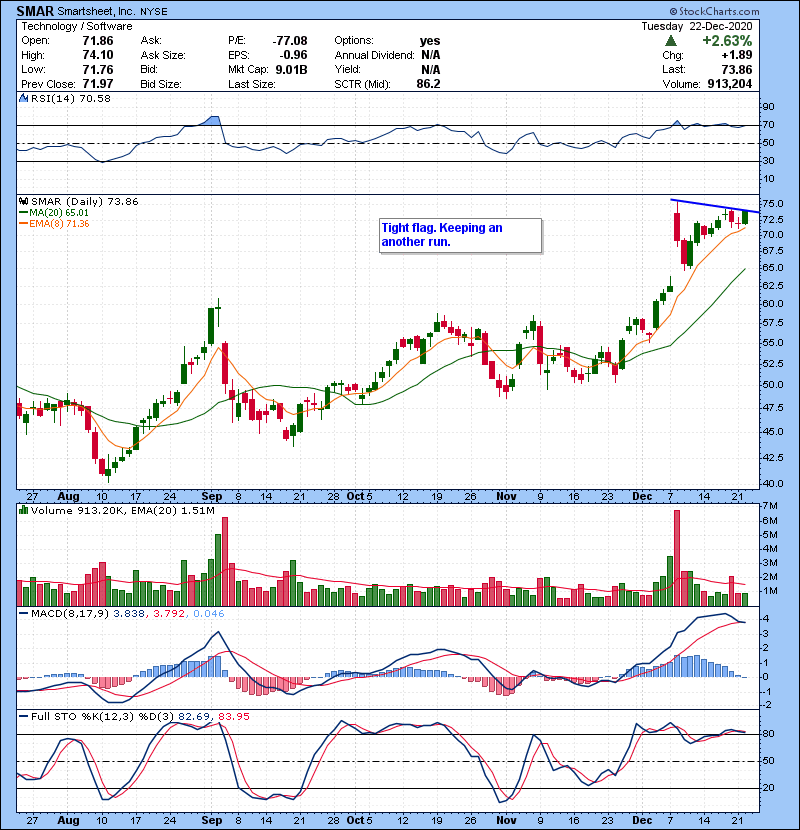Click the volume bars icon beside Volume label
Screen dimensions: 800x830
pyautogui.click(x=23, y=510)
